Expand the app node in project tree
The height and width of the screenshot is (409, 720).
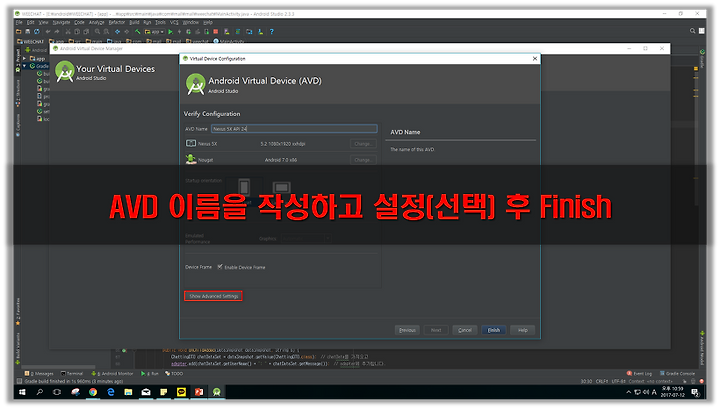(24, 59)
